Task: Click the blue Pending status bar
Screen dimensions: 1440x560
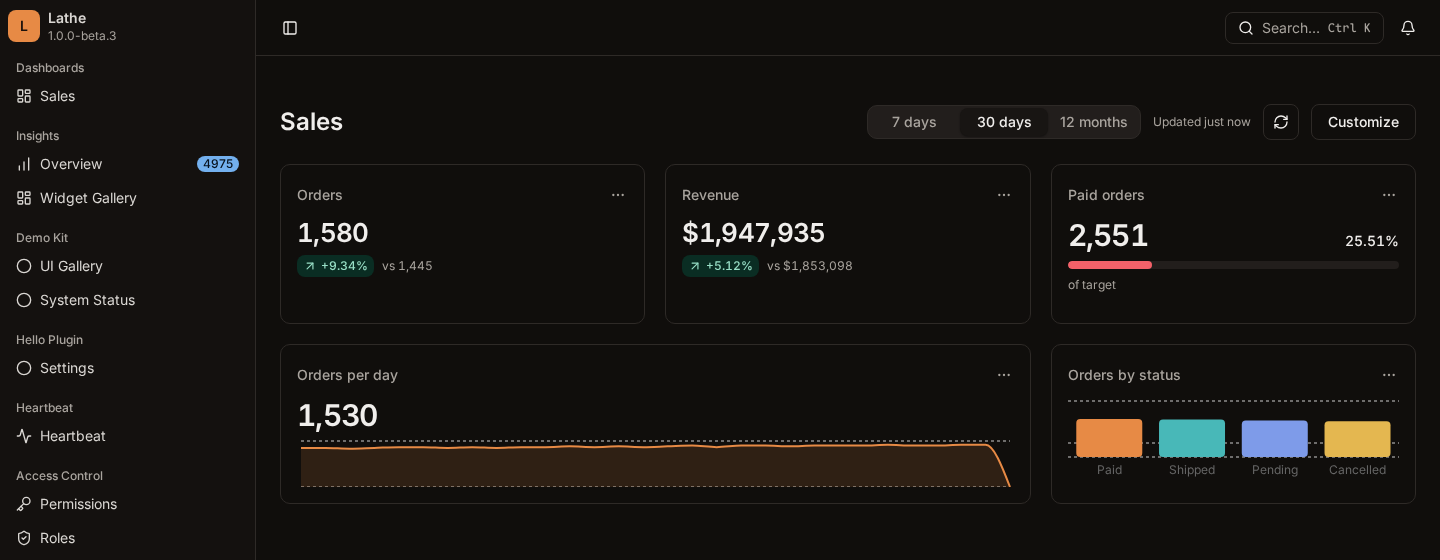Action: pos(1275,438)
